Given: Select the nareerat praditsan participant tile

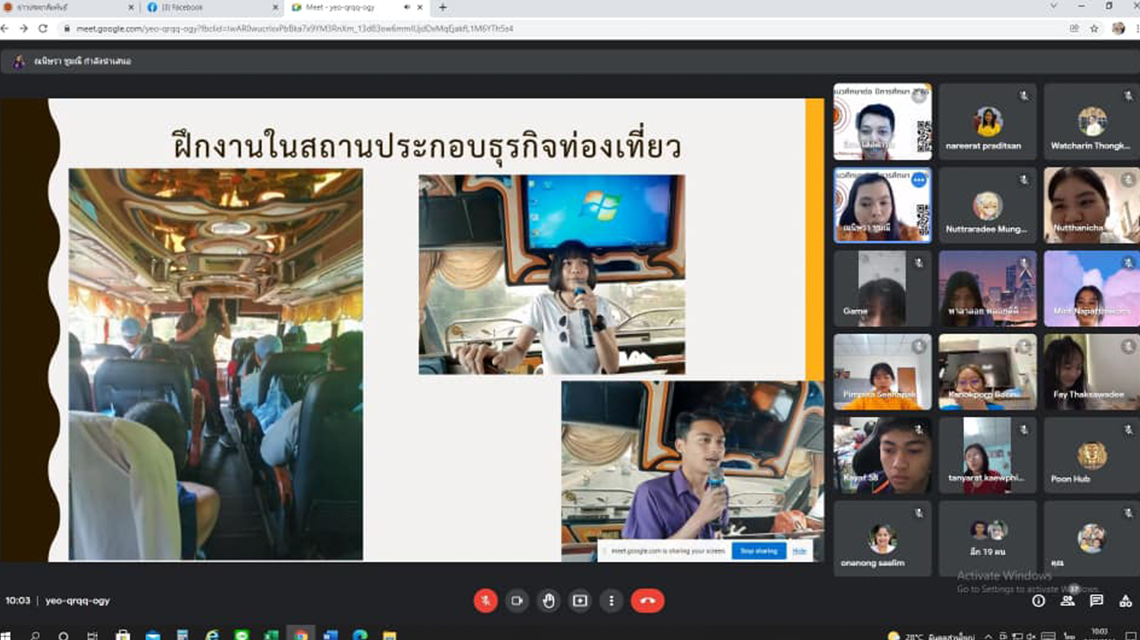Looking at the screenshot, I should tap(987, 122).
